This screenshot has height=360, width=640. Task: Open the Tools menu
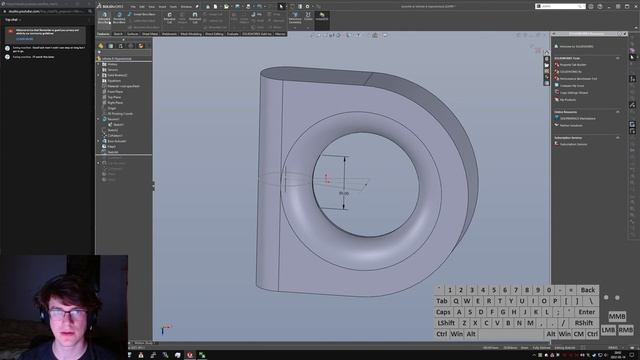[173, 7]
